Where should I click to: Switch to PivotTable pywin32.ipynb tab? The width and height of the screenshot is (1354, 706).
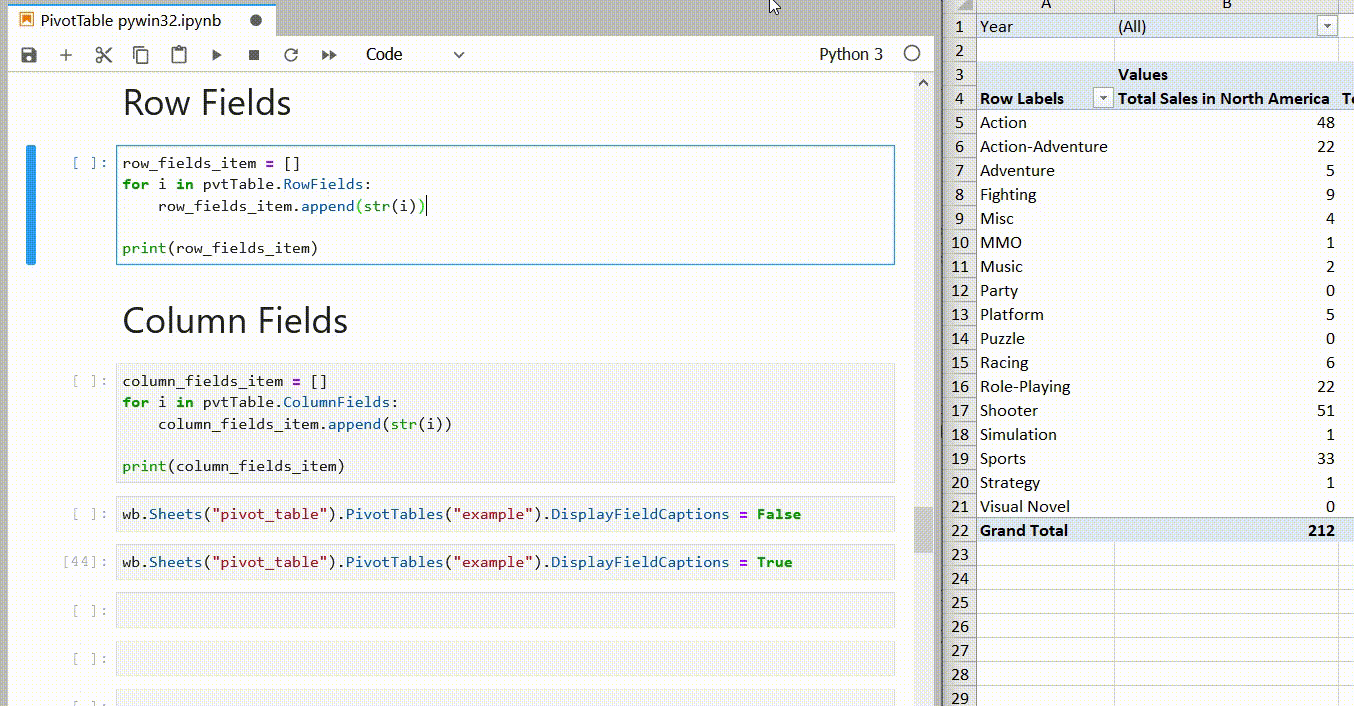130,20
